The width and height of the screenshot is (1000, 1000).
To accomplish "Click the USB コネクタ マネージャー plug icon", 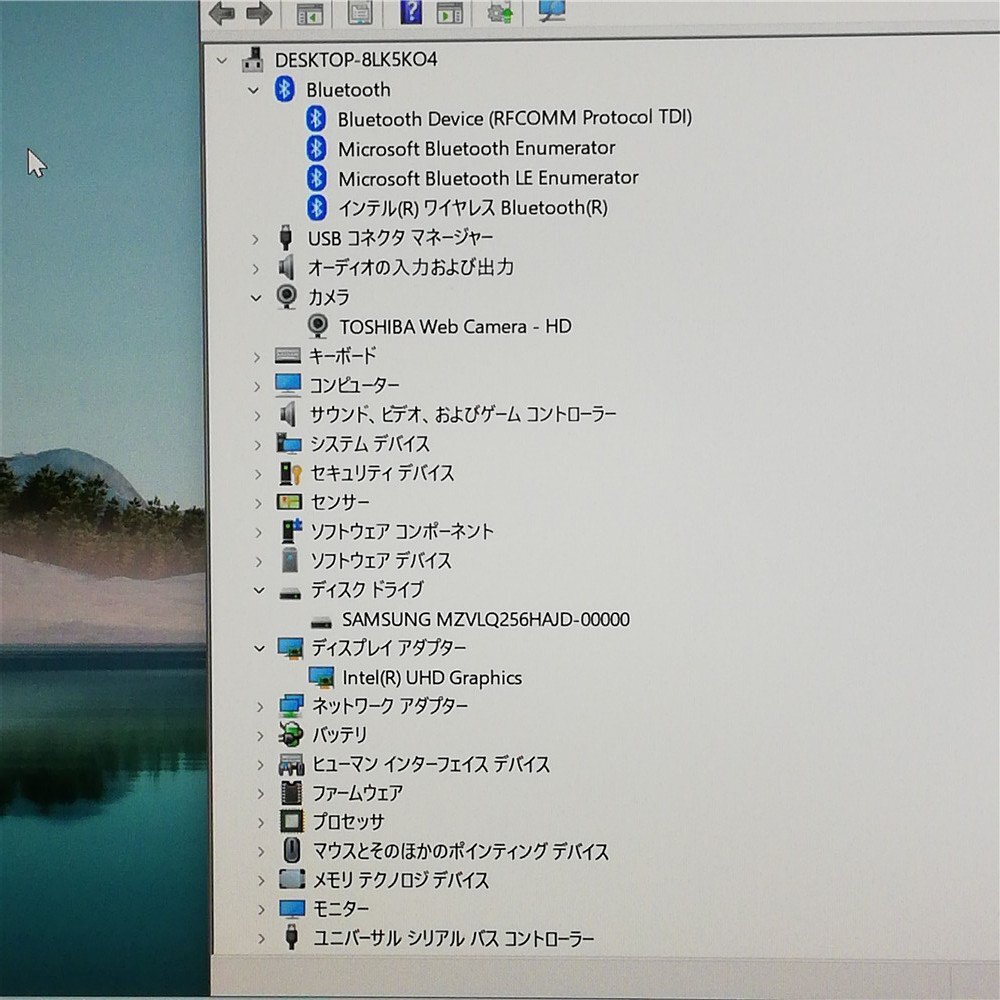I will tap(286, 238).
